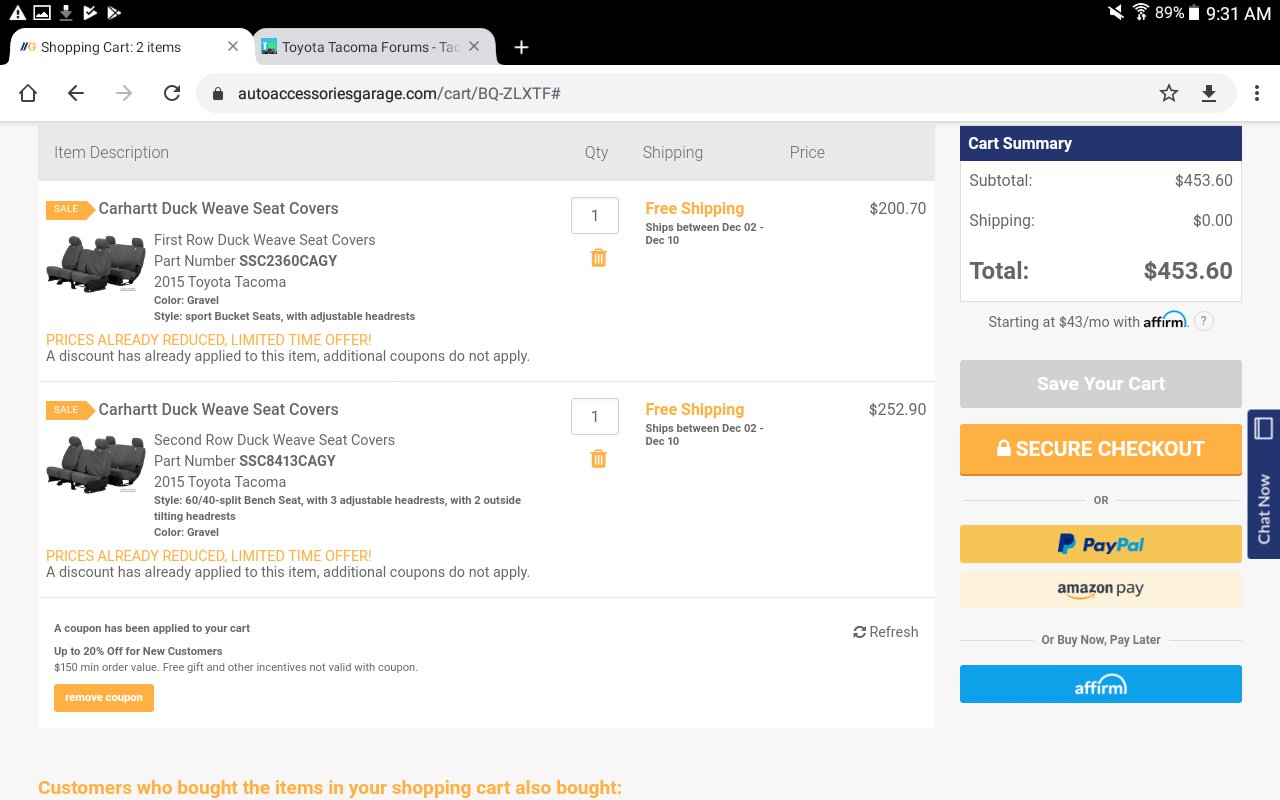Select the Shopping Cart: 2 items tab

[x=130, y=47]
